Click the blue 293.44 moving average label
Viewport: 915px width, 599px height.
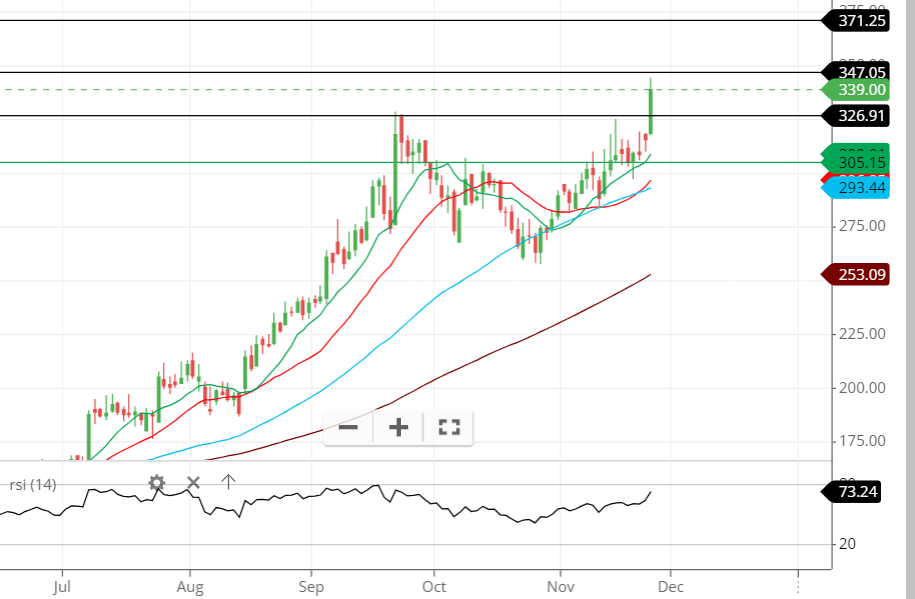point(855,188)
